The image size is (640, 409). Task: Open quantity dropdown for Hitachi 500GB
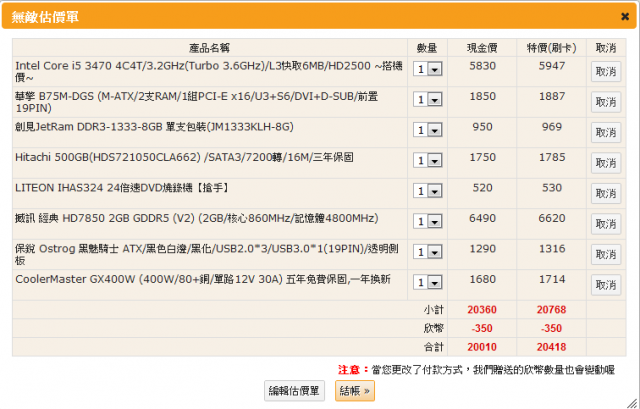point(427,160)
